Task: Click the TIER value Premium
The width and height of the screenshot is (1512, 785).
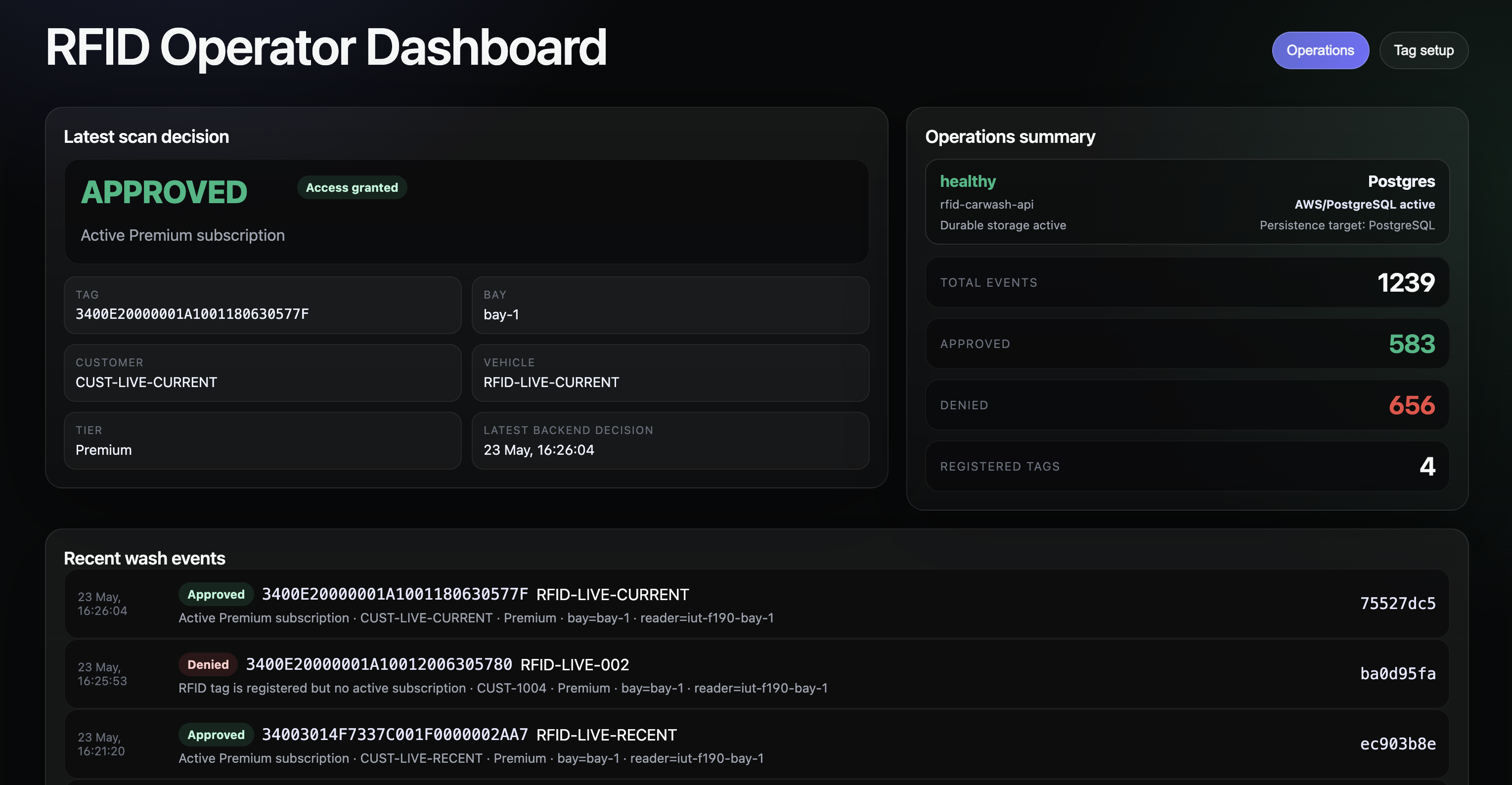Action: tap(103, 450)
